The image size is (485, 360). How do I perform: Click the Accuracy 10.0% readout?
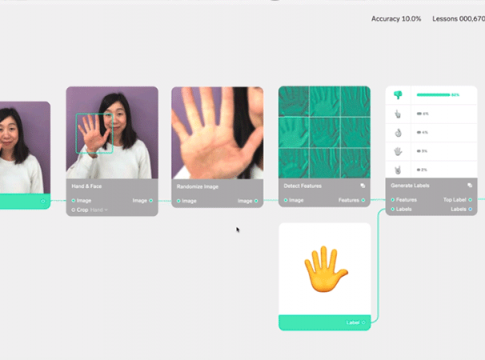[x=396, y=19]
